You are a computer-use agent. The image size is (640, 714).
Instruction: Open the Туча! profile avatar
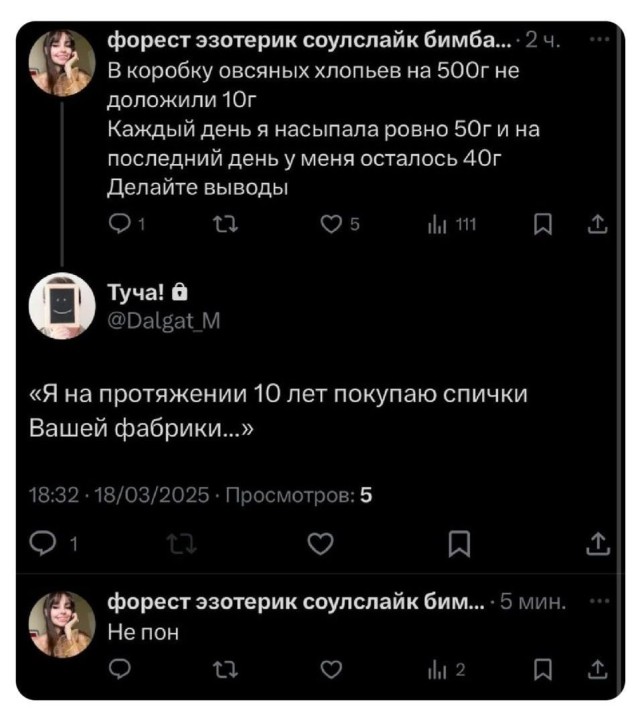(x=62, y=304)
